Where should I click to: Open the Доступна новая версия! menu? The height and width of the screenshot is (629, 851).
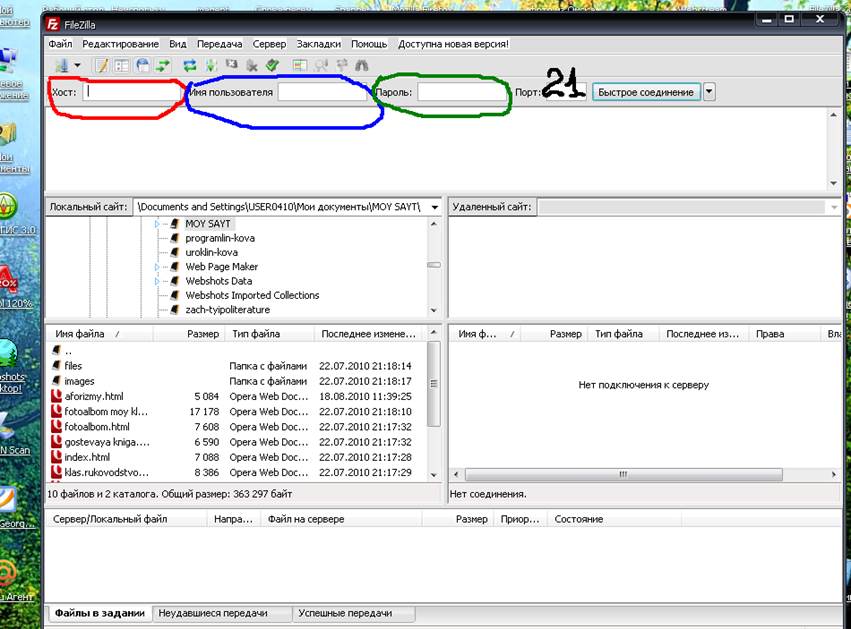pyautogui.click(x=453, y=44)
